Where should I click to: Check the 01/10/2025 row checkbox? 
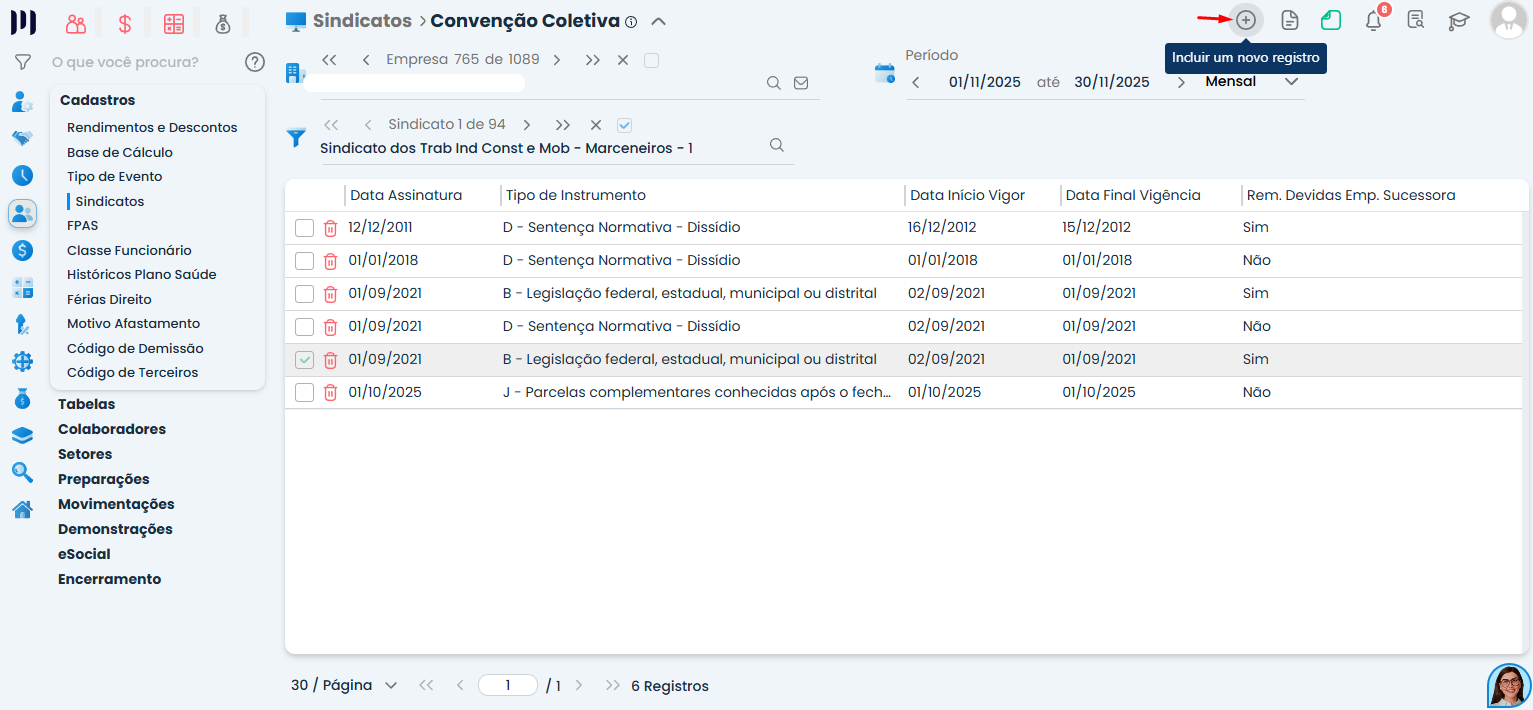[304, 393]
